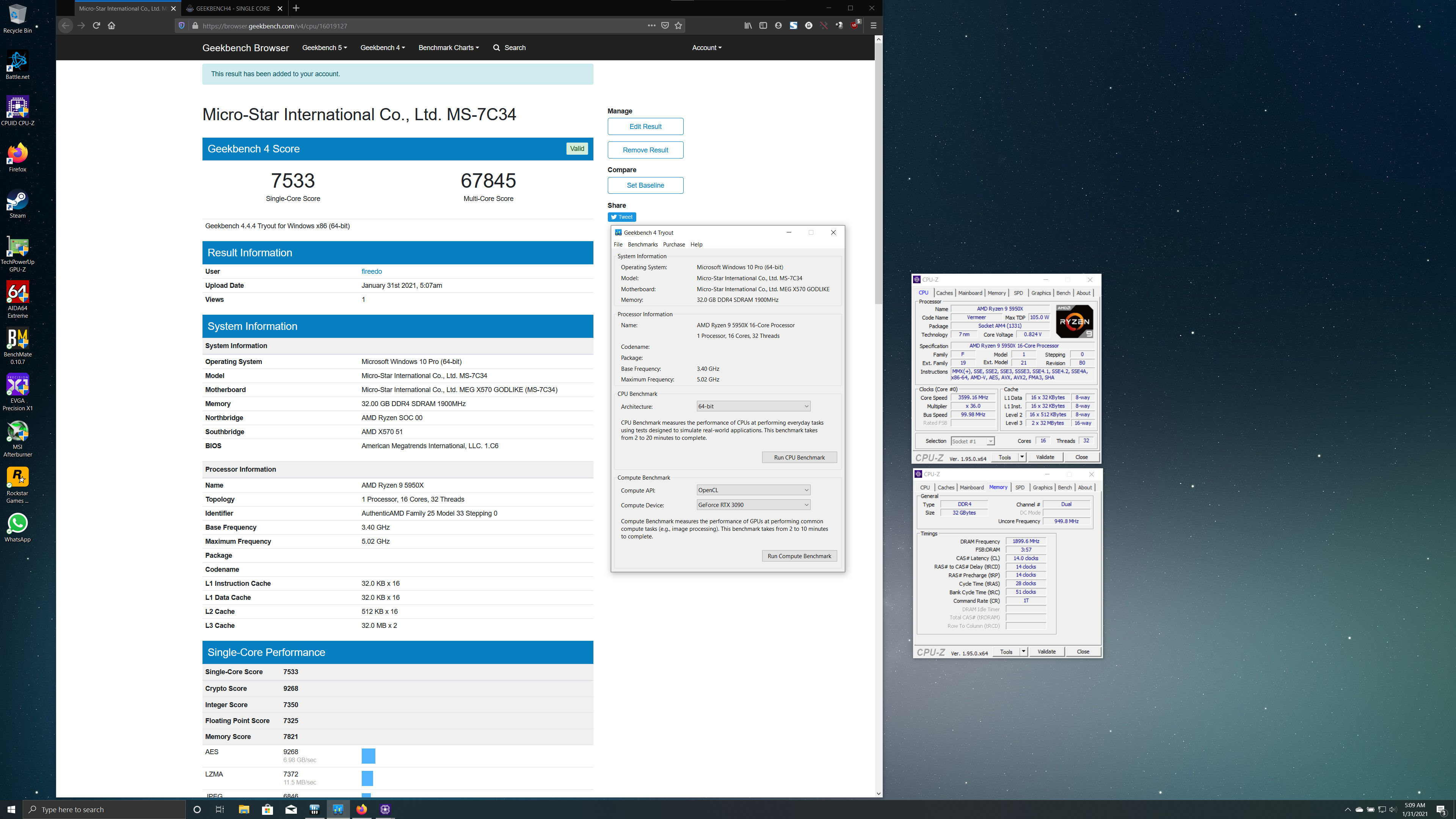1456x819 pixels.
Task: Open File menu in Geekbench 4 Tryout
Action: click(x=618, y=244)
